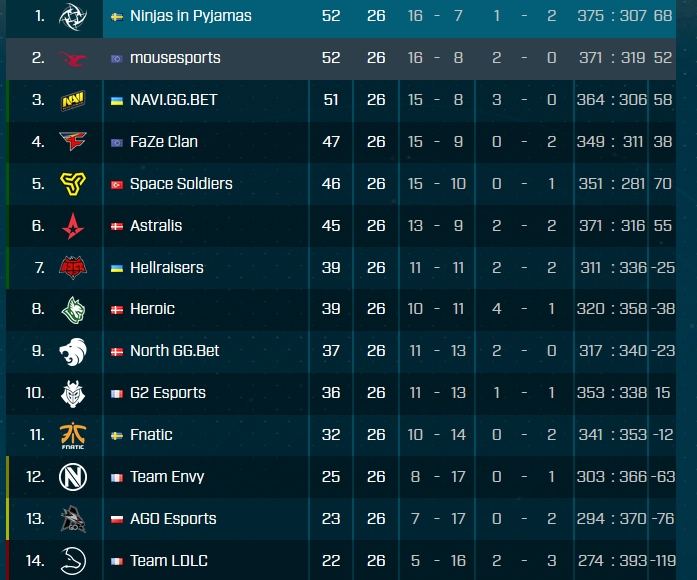Open the Ninjas in Pyjamas team link
The height and width of the screenshot is (580, 697).
(191, 16)
